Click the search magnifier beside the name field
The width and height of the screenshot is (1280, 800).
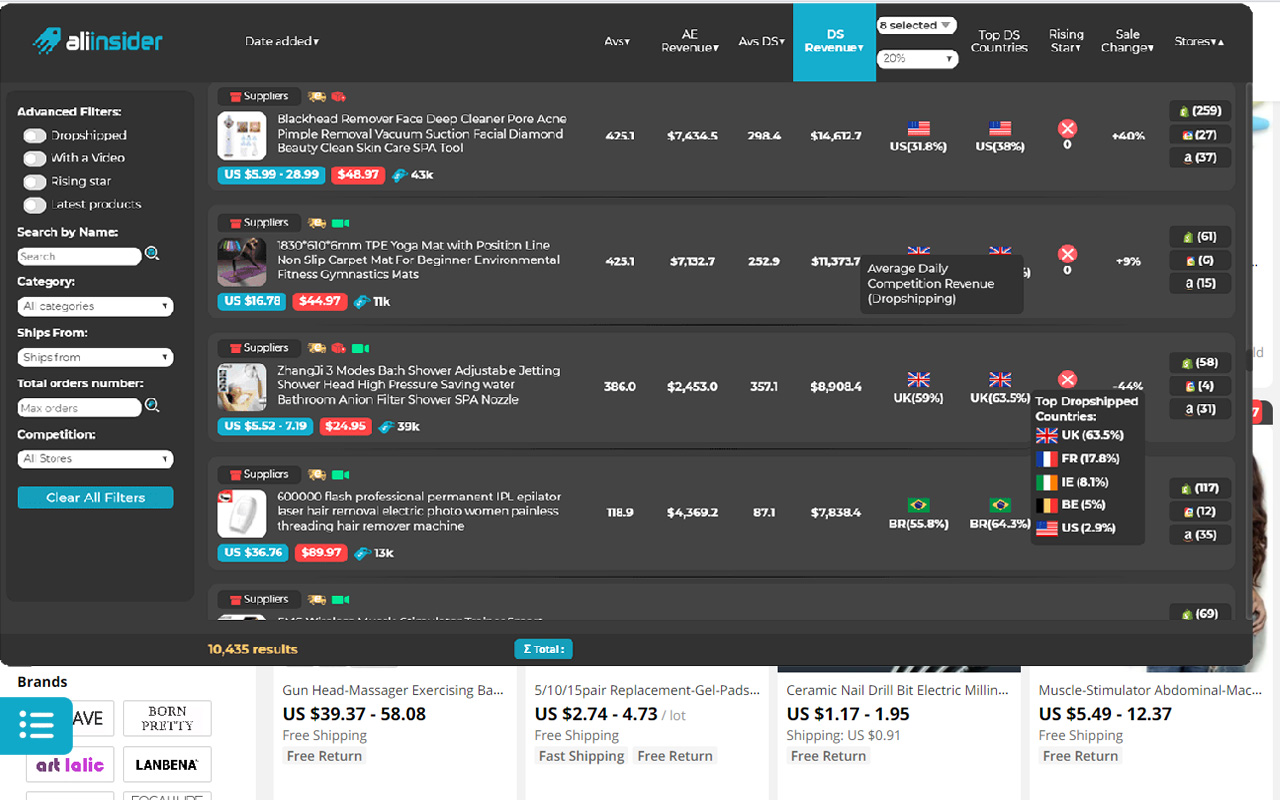(152, 254)
